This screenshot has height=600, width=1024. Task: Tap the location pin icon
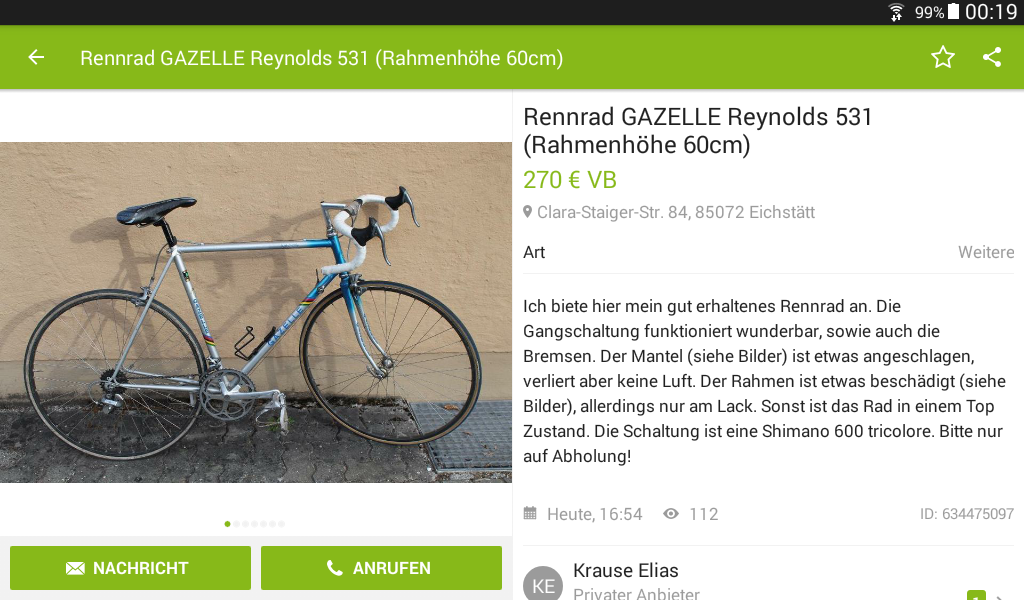click(x=528, y=212)
